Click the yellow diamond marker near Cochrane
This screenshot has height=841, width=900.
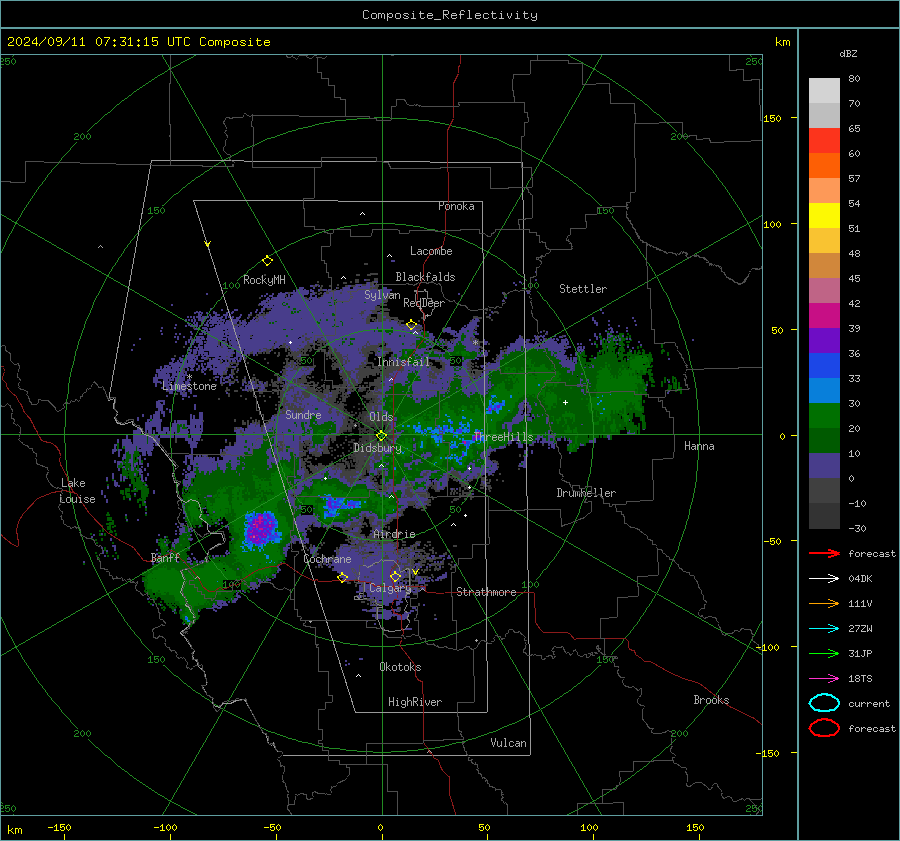click(x=342, y=578)
